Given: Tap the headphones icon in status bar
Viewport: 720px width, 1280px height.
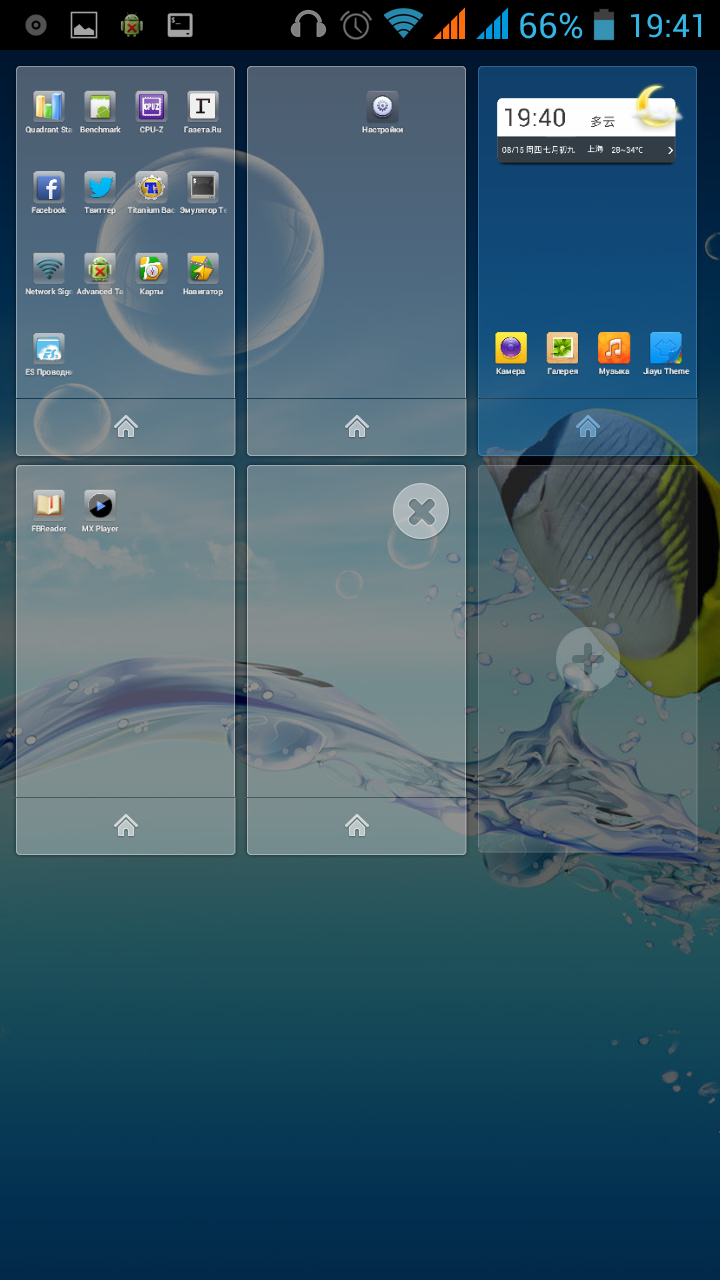Looking at the screenshot, I should [x=308, y=25].
